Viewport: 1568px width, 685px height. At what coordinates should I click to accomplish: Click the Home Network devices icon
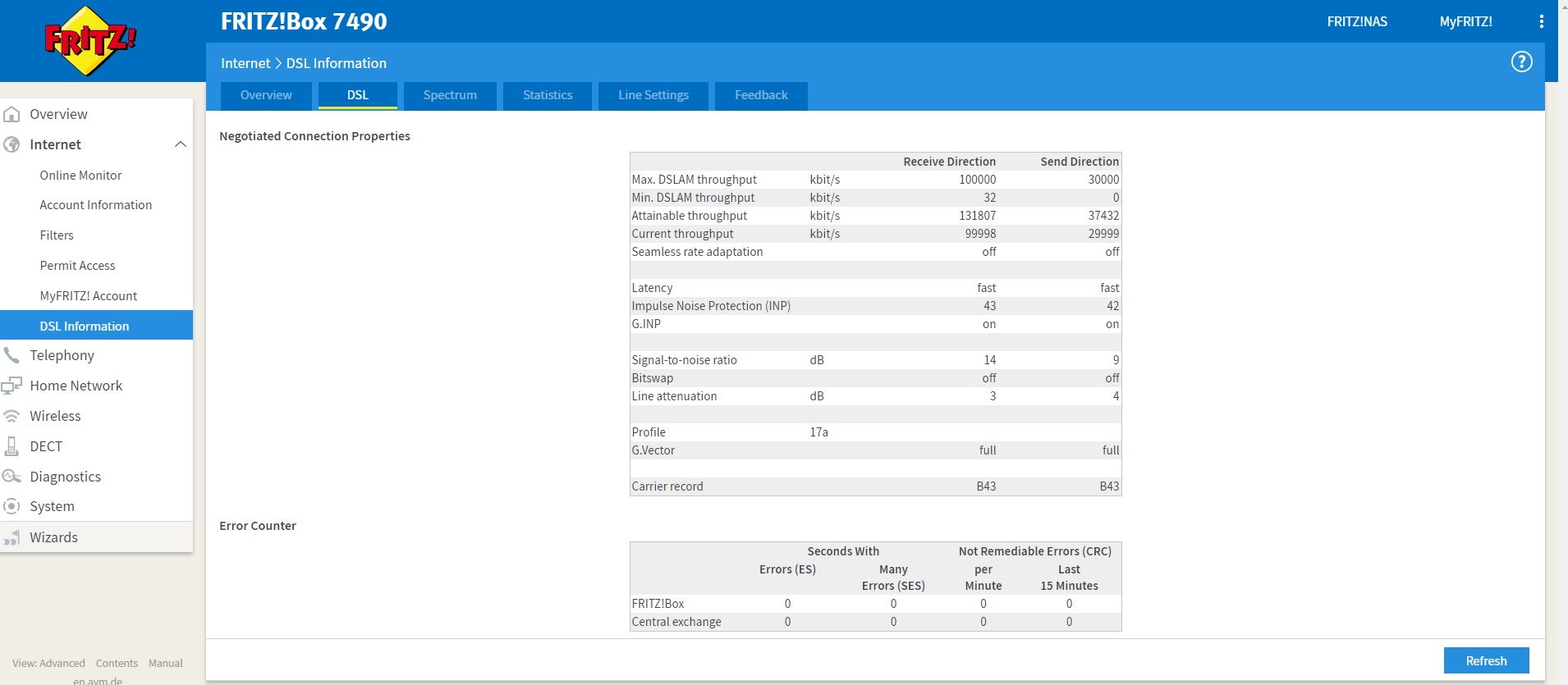point(12,386)
